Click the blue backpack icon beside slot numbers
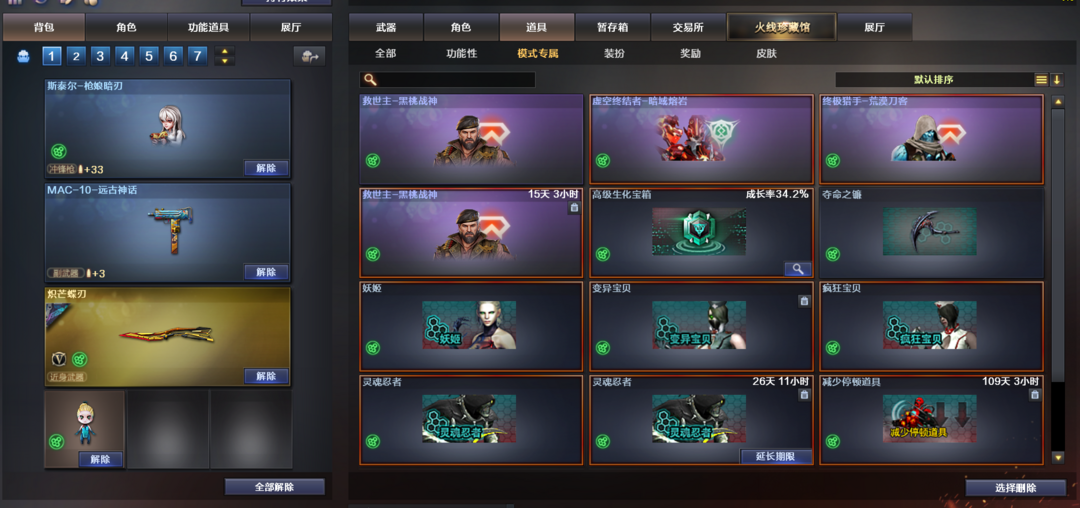The image size is (1080, 508). tap(23, 56)
